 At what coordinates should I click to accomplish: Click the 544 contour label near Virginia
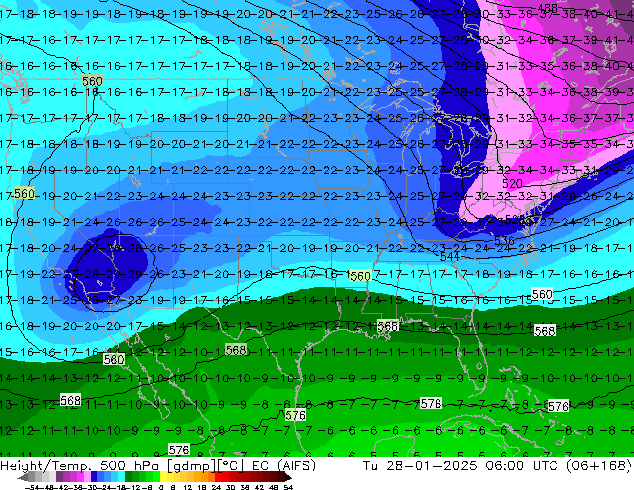[x=450, y=257]
